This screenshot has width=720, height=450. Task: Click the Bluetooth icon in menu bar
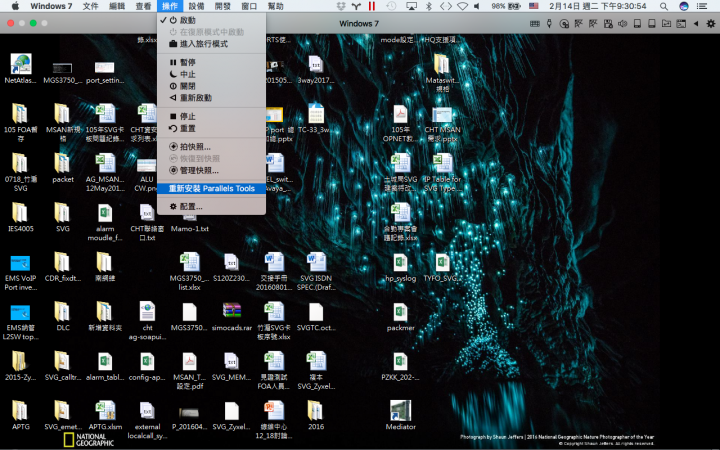[429, 6]
